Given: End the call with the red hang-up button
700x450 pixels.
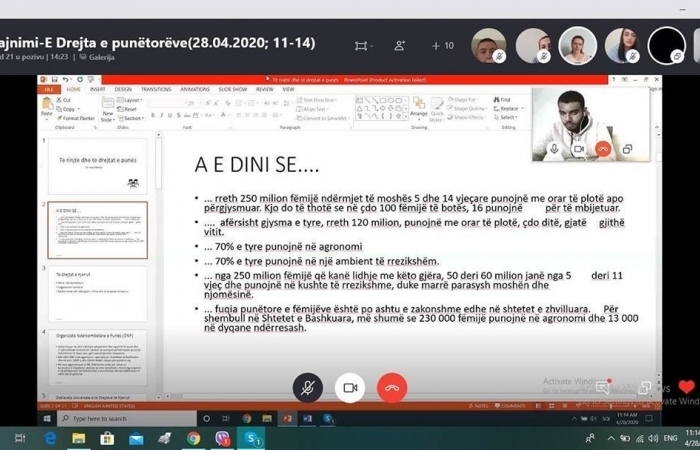Looking at the screenshot, I should tap(392, 388).
